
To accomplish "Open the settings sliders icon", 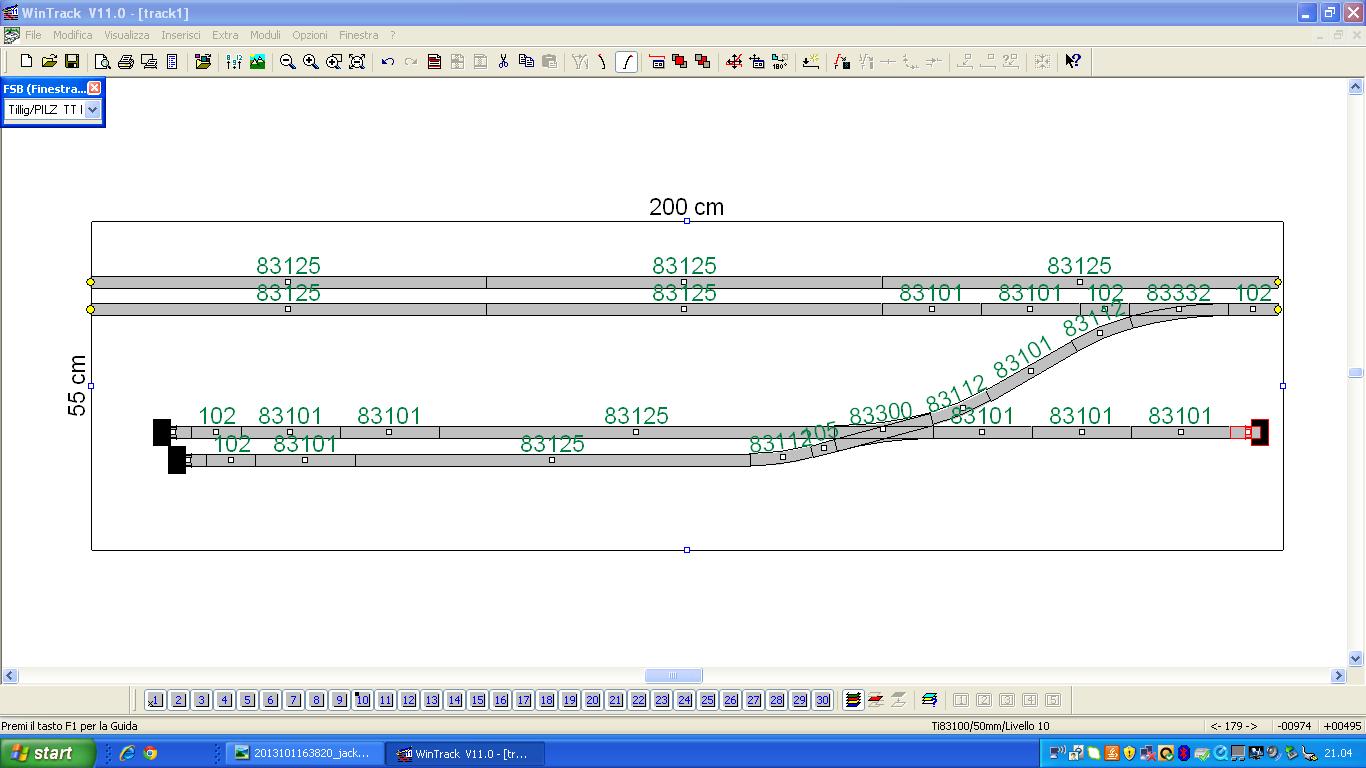I will coord(234,61).
